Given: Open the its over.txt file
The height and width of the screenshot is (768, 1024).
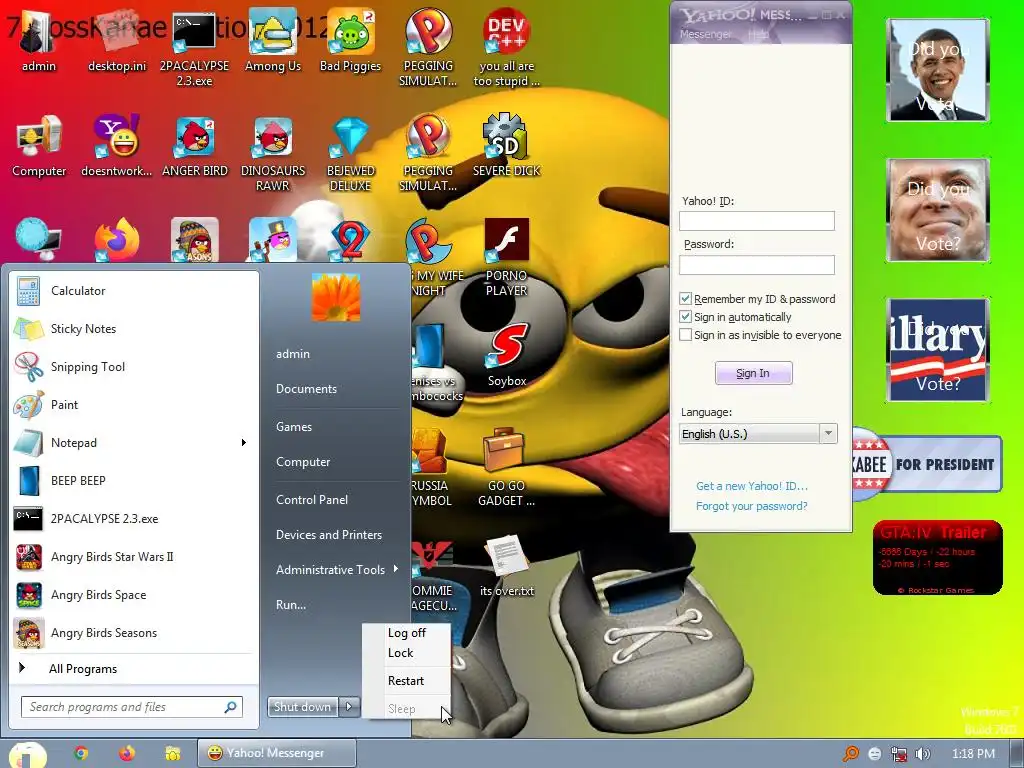Looking at the screenshot, I should pyautogui.click(x=507, y=566).
